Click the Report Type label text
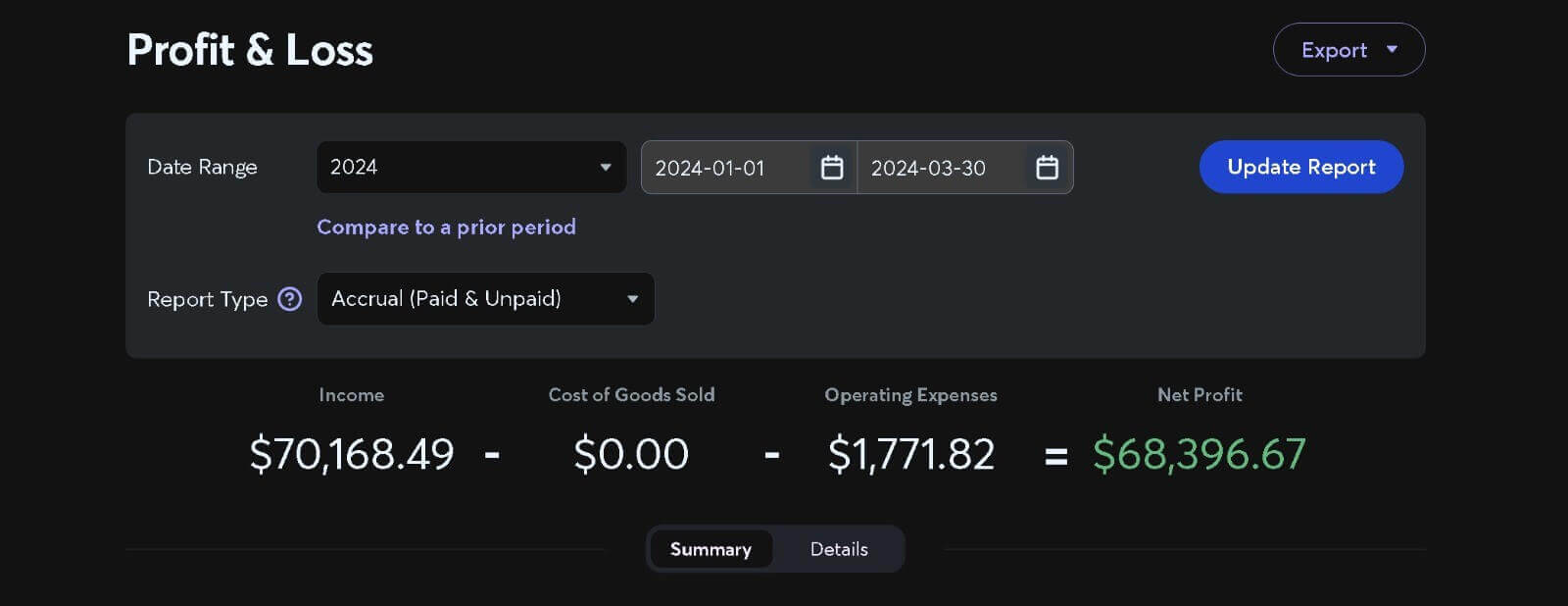 point(207,299)
